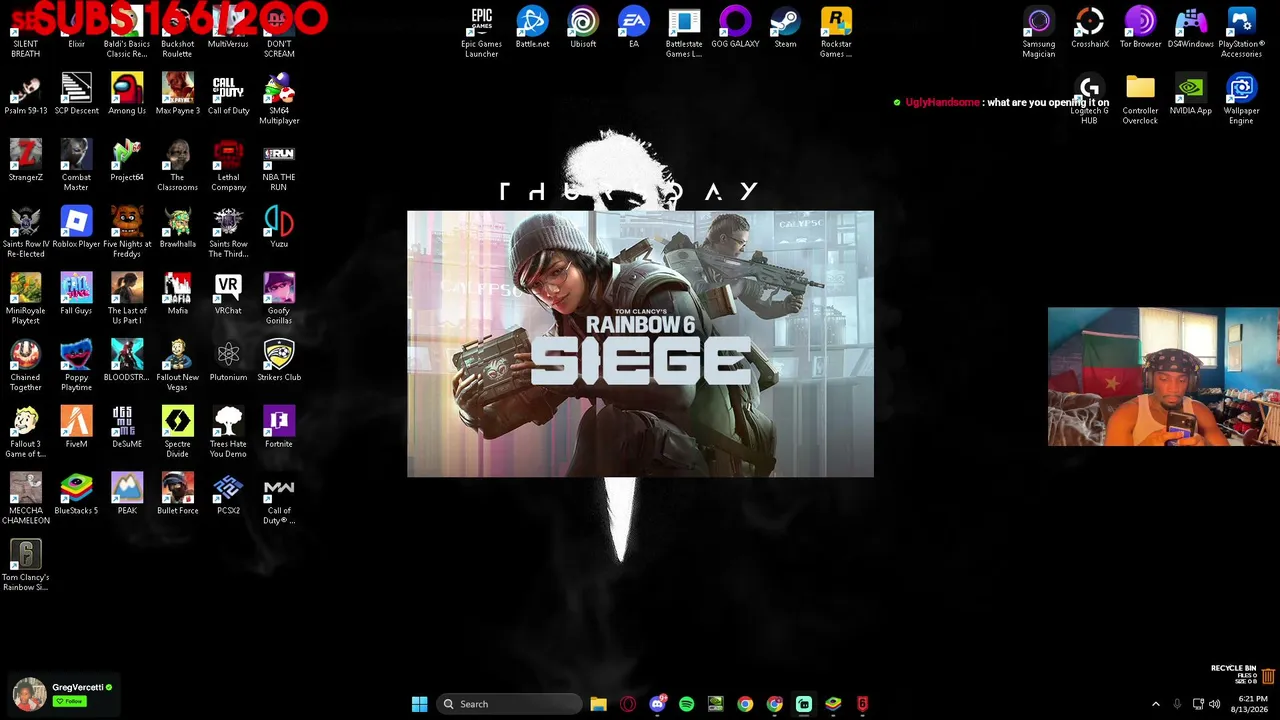The width and height of the screenshot is (1280, 720).
Task: Select the Controller Overclock folder
Action: (x=1140, y=99)
